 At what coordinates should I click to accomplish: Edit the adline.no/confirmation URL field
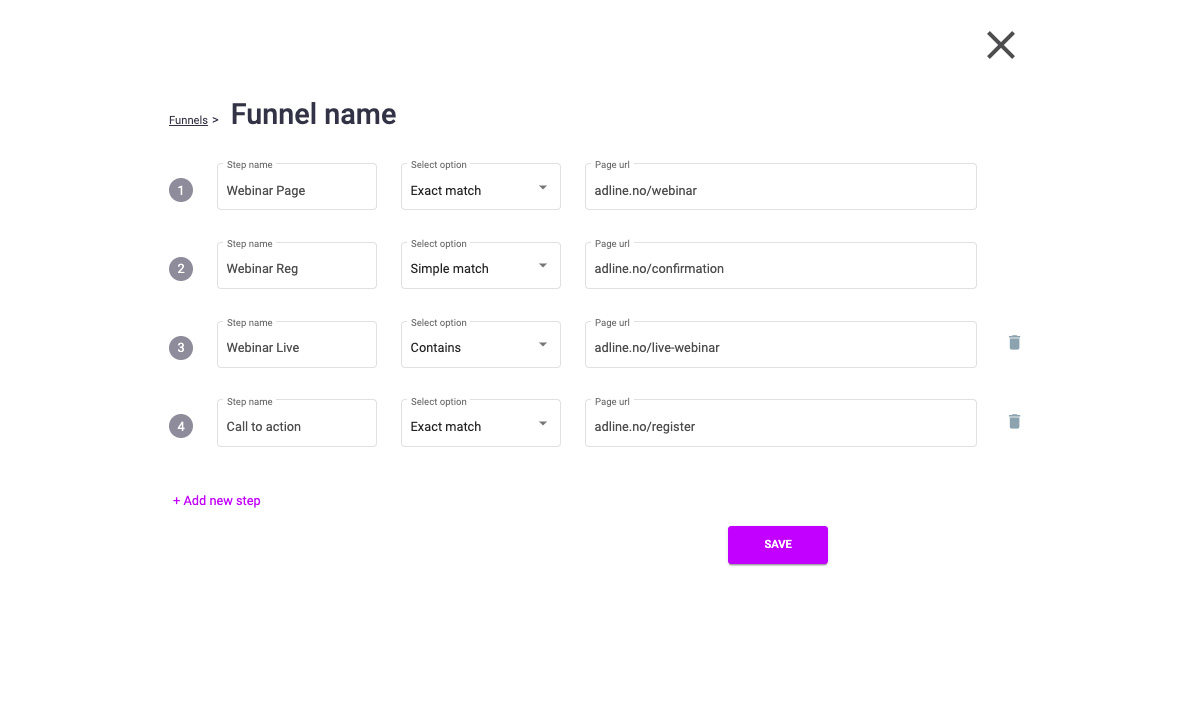tap(780, 269)
